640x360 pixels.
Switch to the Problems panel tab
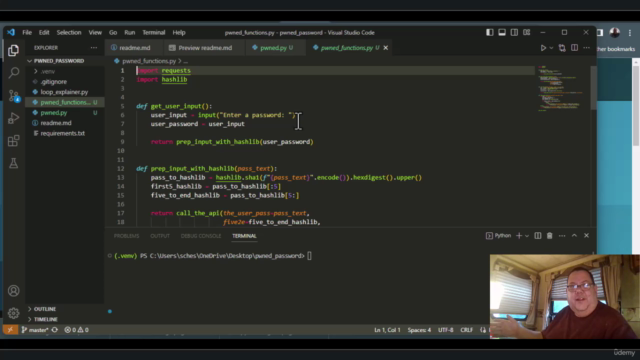(127, 236)
